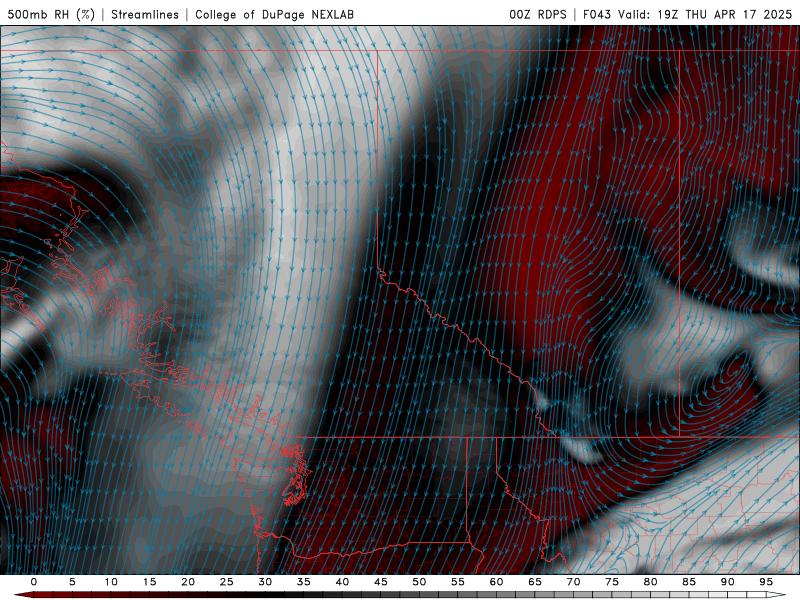Click the '70' label on the color scale
This screenshot has height=600, width=800.
573,582
